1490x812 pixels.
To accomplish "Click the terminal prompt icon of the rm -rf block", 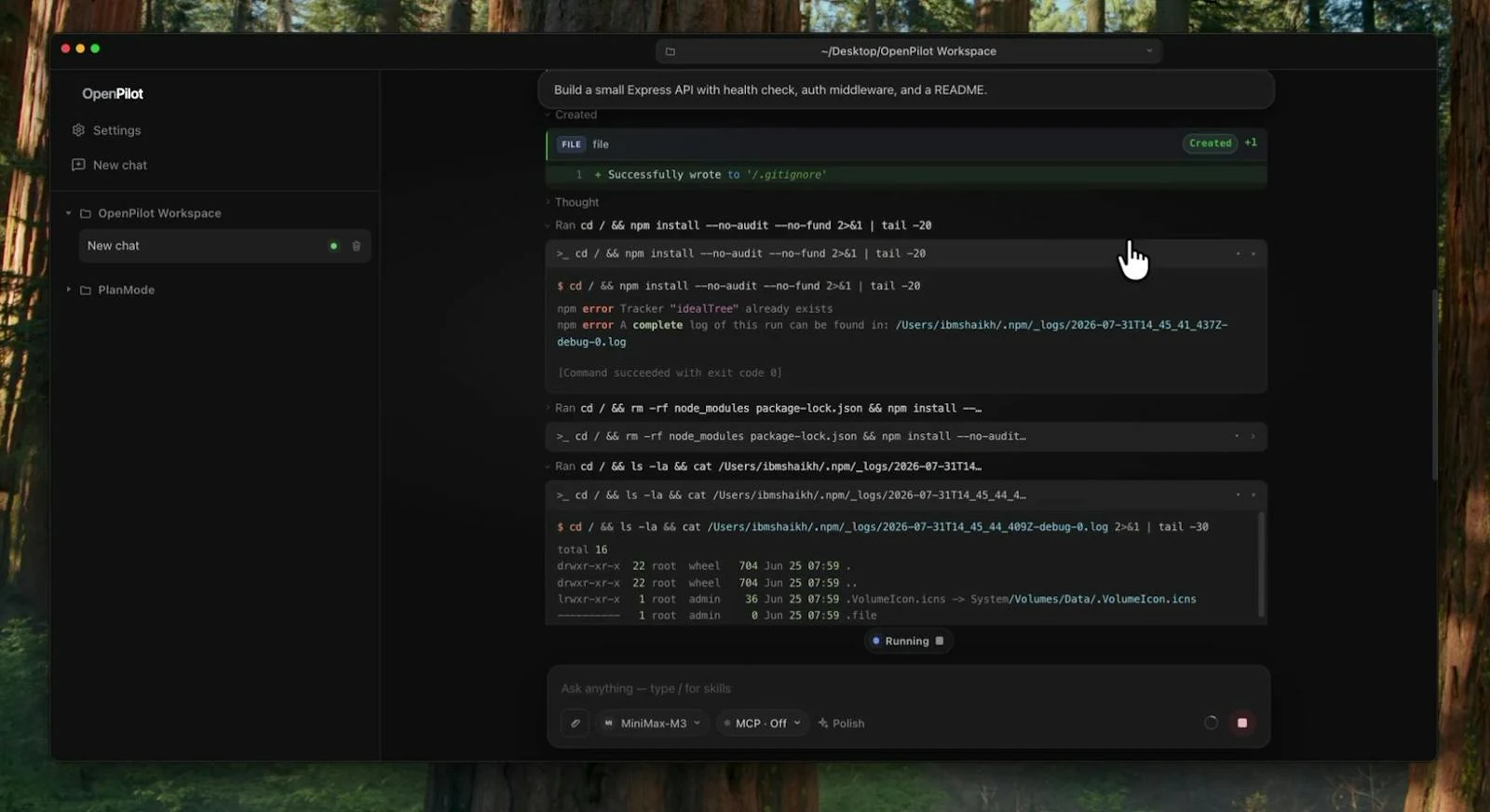I will 562,436.
